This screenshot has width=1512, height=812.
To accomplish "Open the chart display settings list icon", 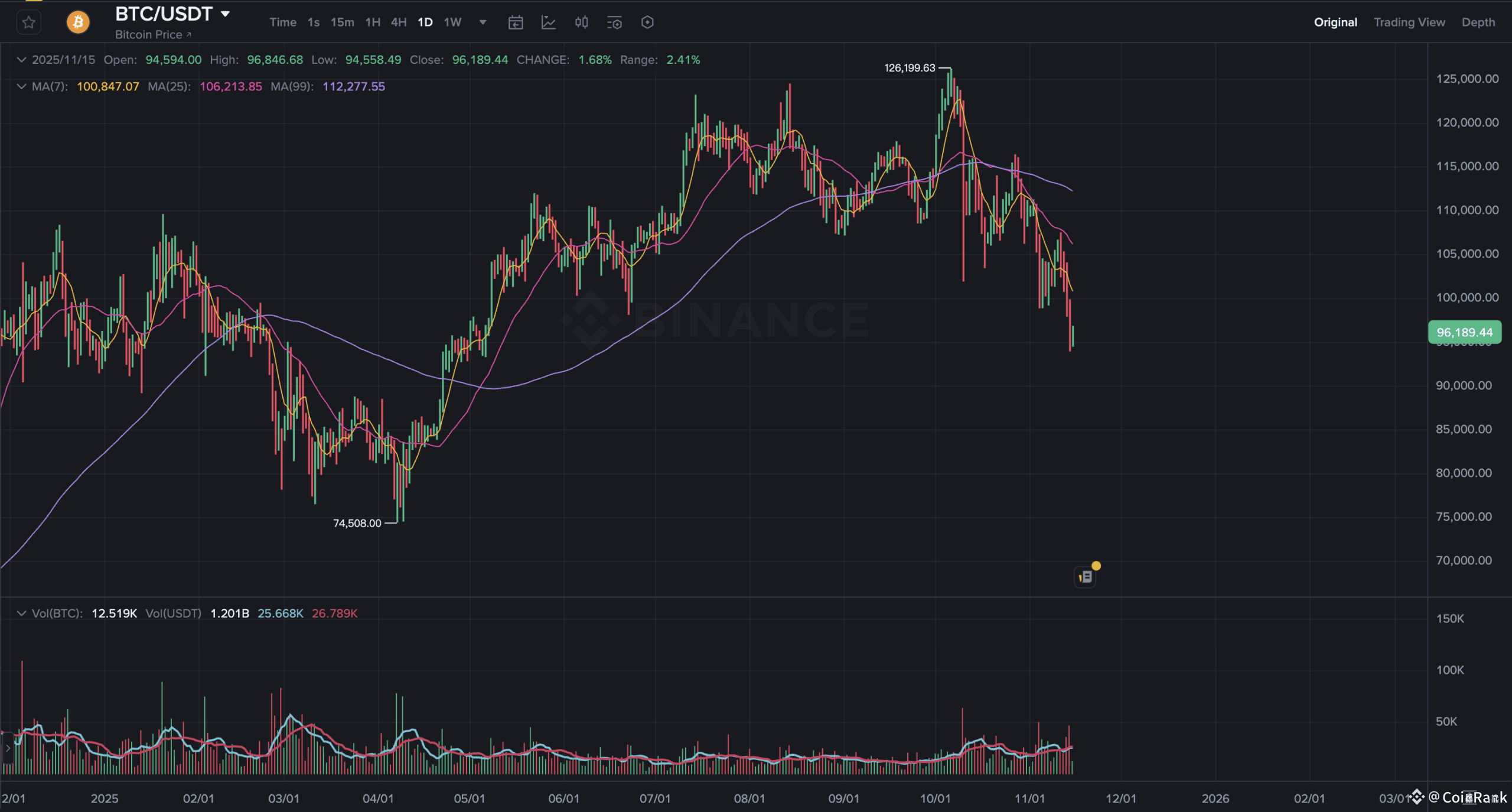I will pyautogui.click(x=614, y=22).
